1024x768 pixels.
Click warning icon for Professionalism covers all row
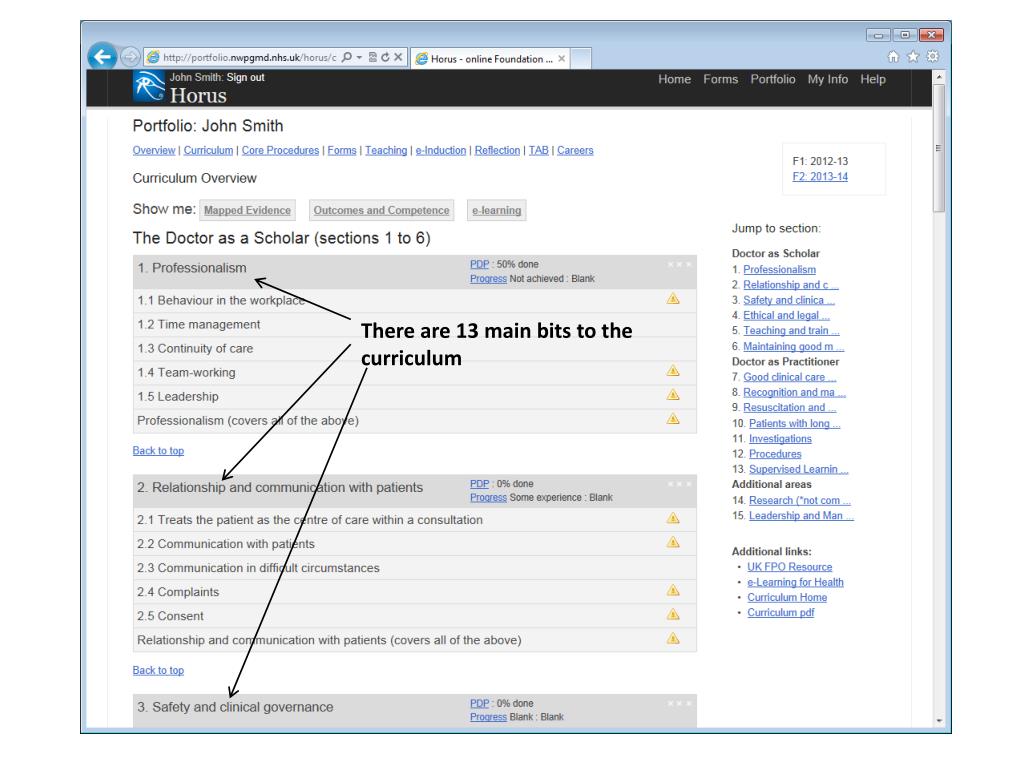673,419
